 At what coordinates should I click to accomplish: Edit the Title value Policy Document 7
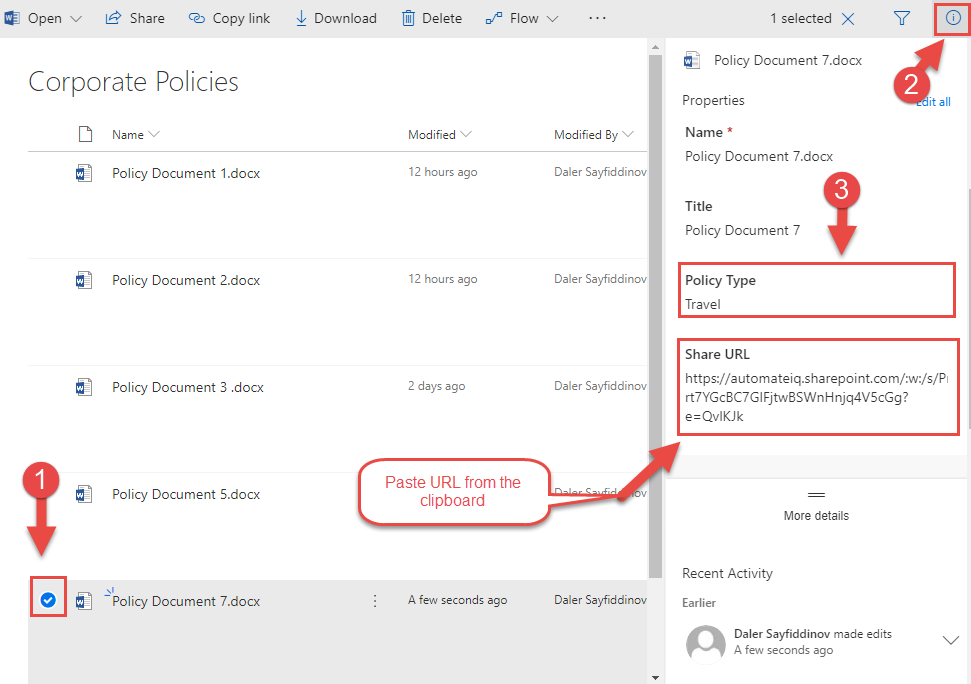[x=742, y=230]
